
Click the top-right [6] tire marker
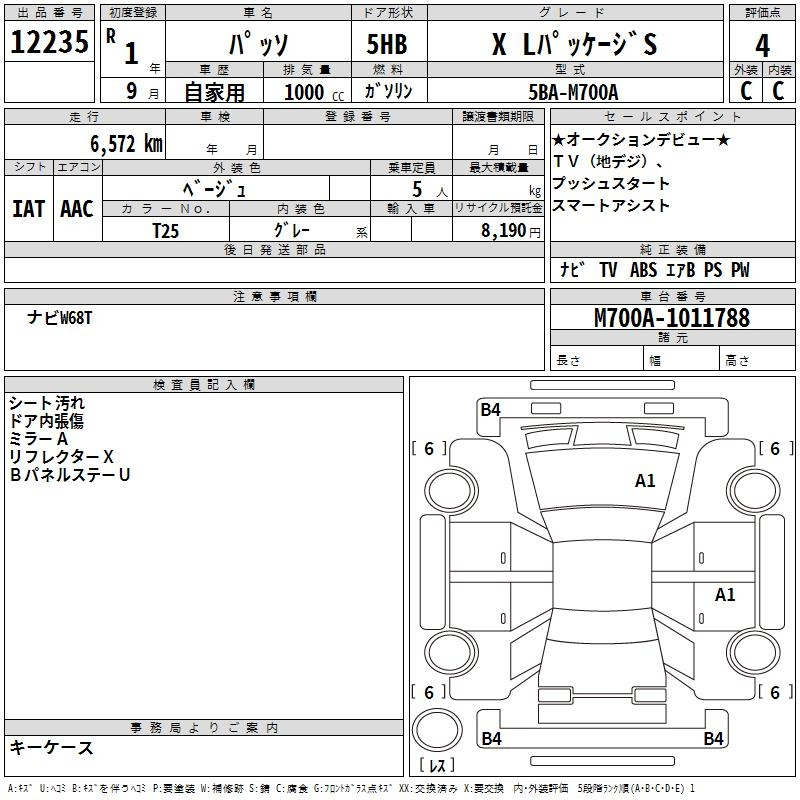775,449
